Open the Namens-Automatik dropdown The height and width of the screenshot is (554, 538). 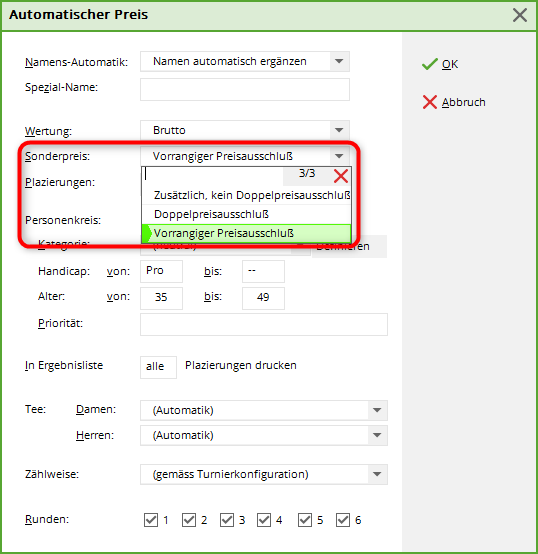[339, 61]
